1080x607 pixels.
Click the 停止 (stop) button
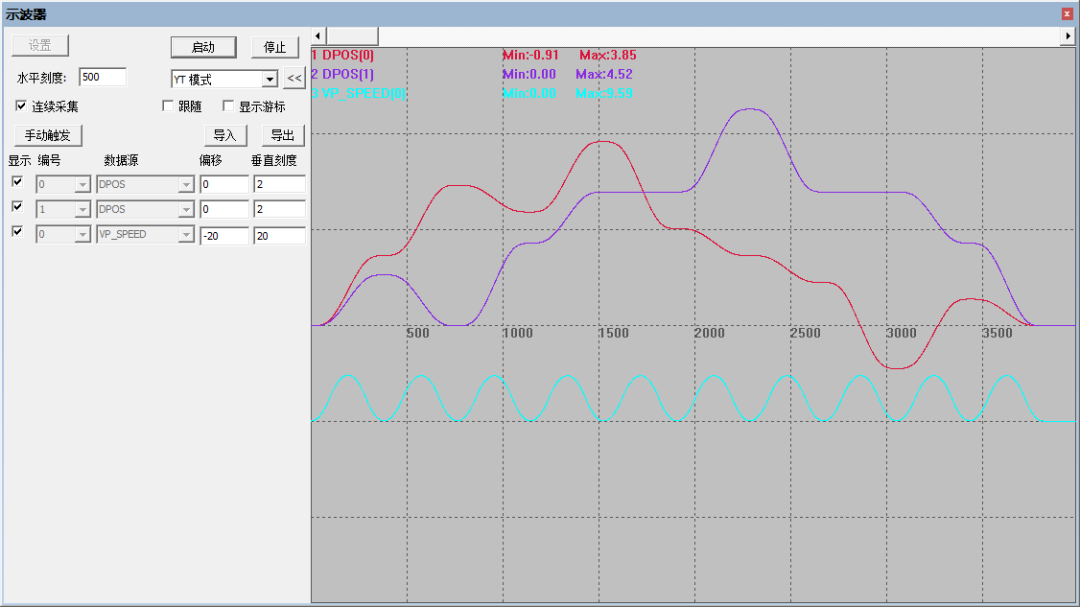click(x=274, y=47)
